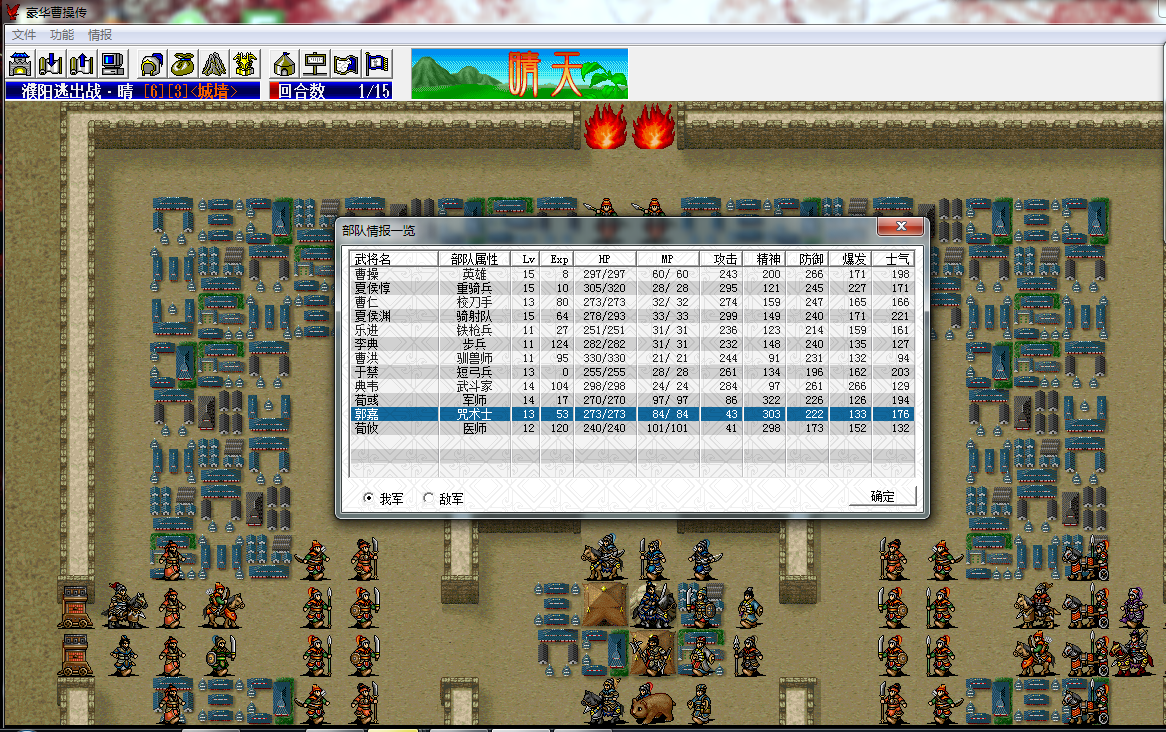Click the 精神 column header
This screenshot has height=732, width=1166.
point(764,259)
